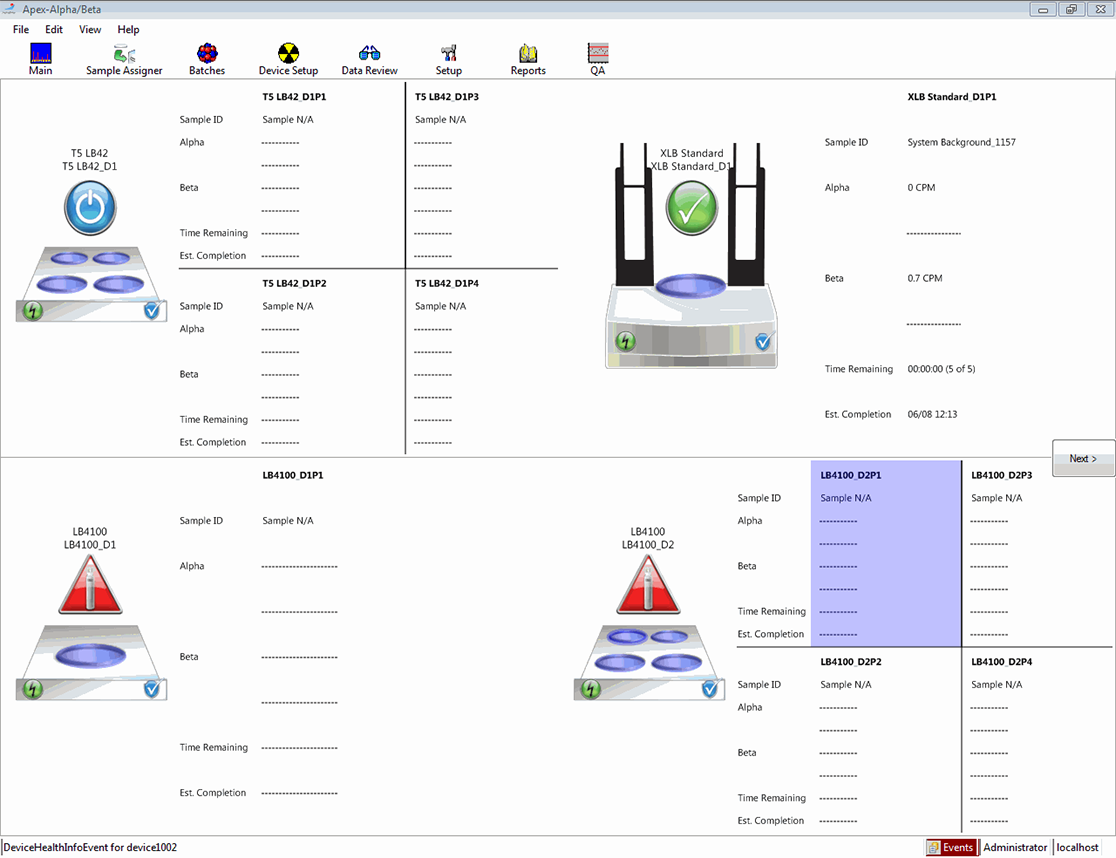The width and height of the screenshot is (1116, 858).
Task: Open the QA toolbar item
Action: [598, 59]
